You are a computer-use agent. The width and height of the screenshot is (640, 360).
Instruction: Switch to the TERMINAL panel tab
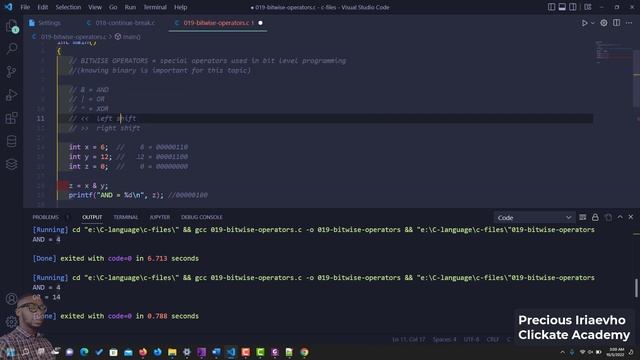pyautogui.click(x=126, y=217)
